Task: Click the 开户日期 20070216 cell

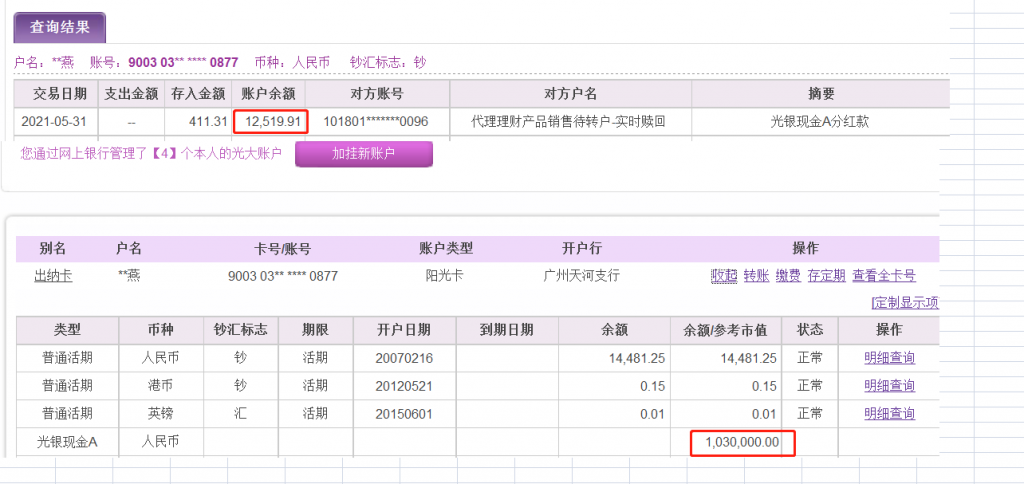Action: [405, 358]
